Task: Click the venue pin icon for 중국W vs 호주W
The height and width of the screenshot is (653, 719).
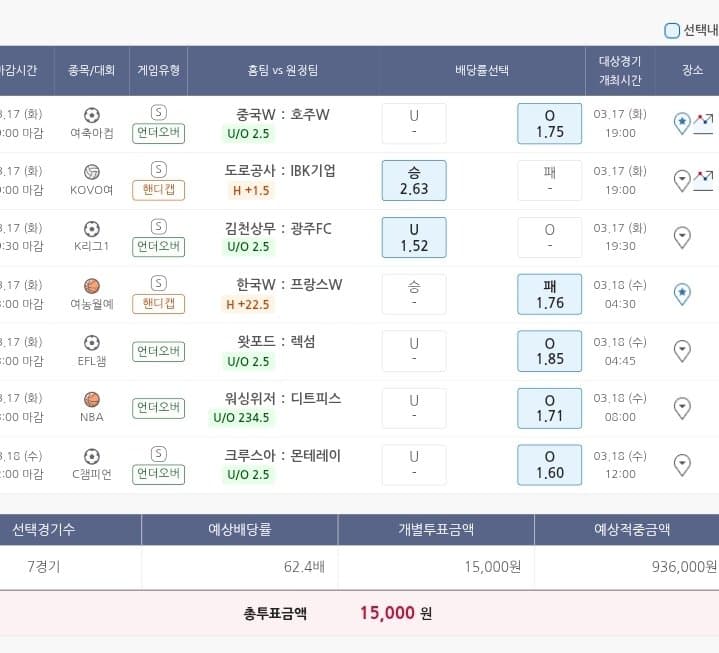Action: coord(682,123)
